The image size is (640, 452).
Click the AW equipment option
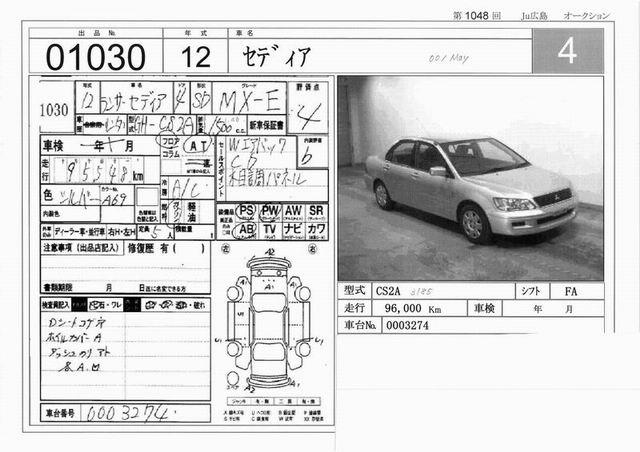click(x=293, y=211)
